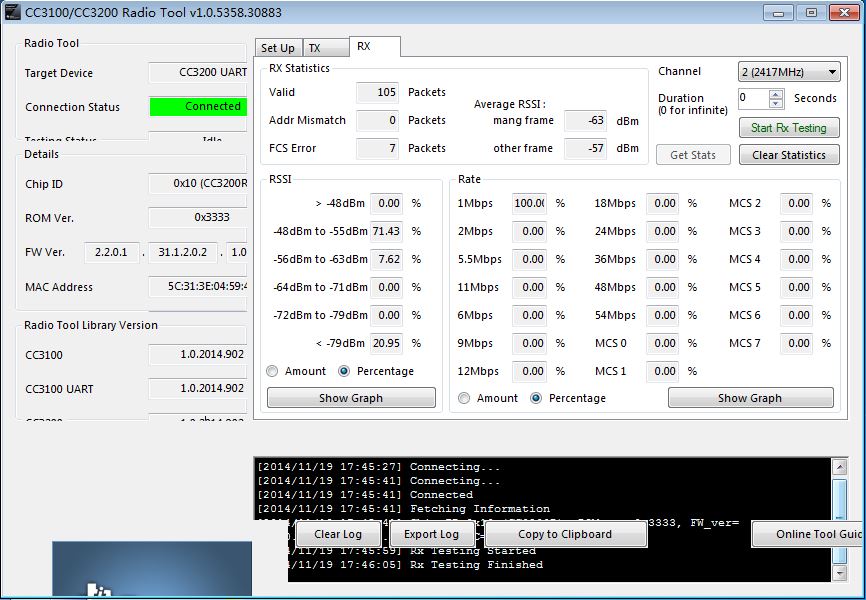Click the green Connected status field
The image size is (866, 600).
coord(198,106)
